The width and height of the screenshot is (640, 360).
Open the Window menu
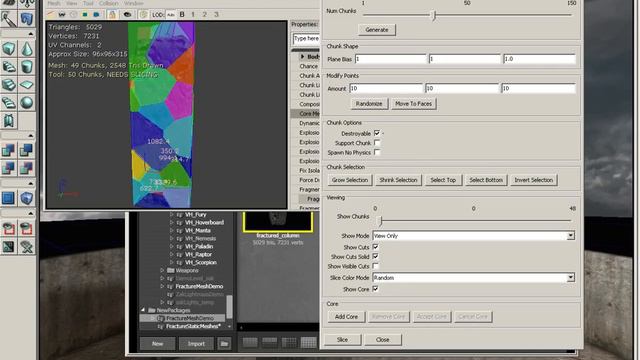pyautogui.click(x=133, y=3)
